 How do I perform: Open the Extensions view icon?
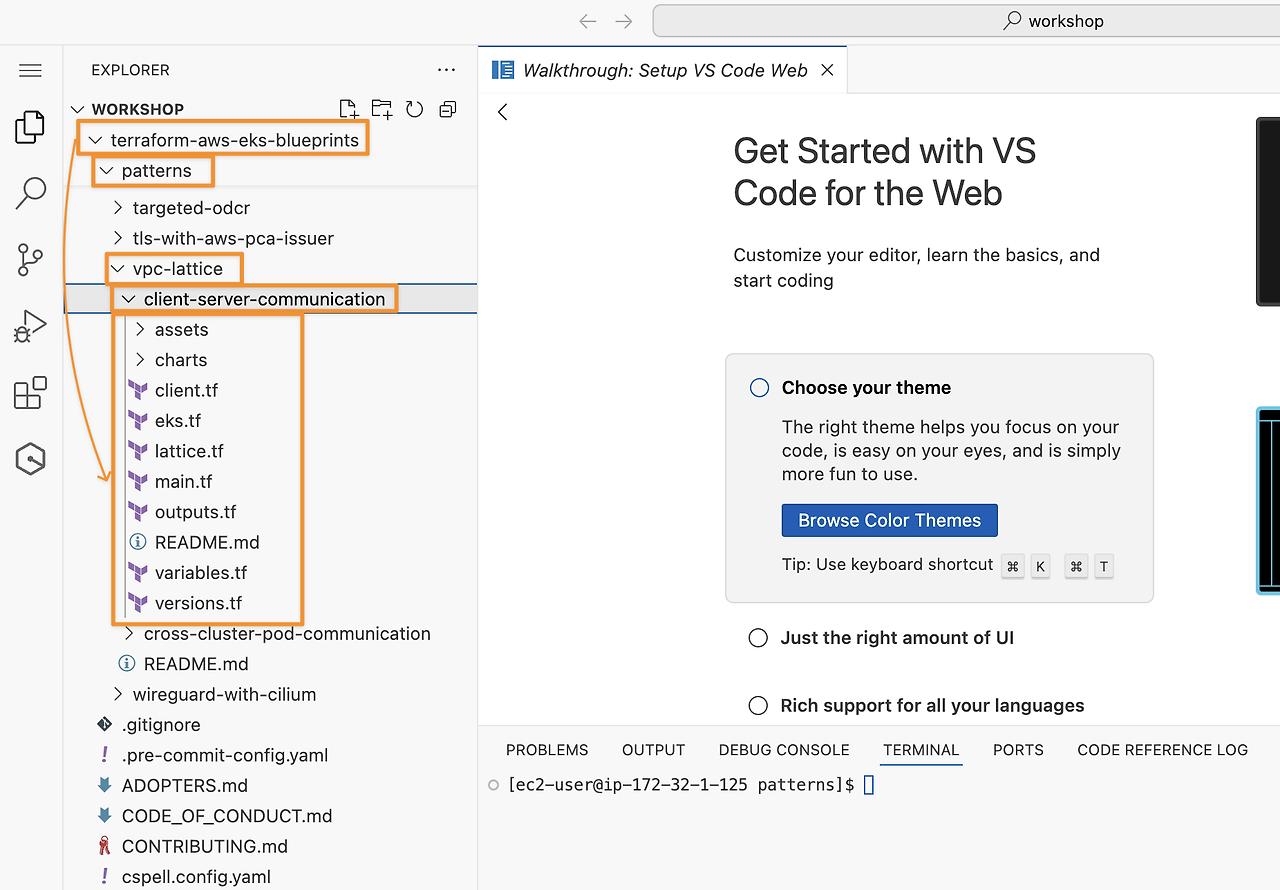pyautogui.click(x=30, y=393)
